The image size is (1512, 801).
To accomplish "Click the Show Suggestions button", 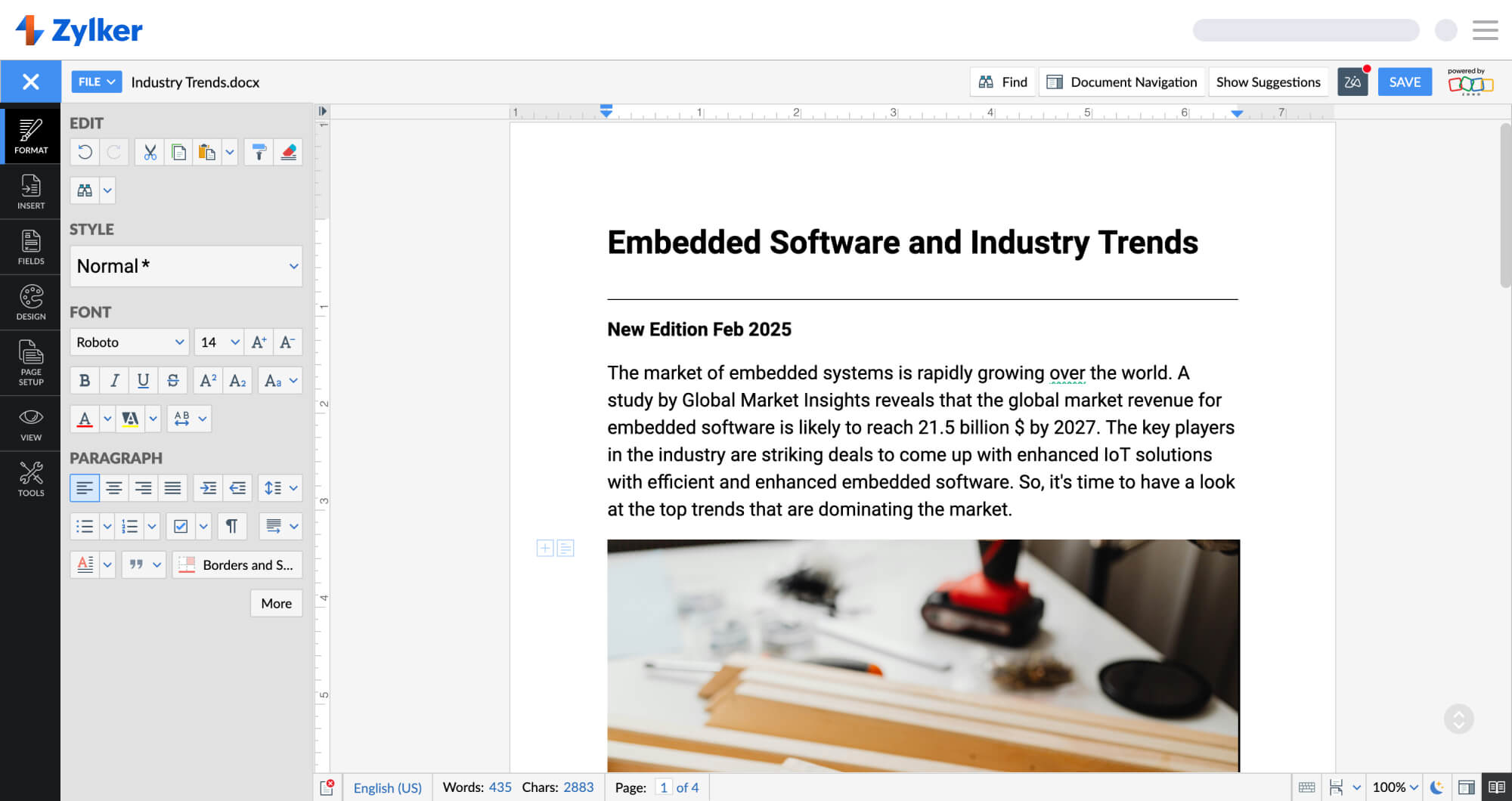I will [x=1268, y=82].
